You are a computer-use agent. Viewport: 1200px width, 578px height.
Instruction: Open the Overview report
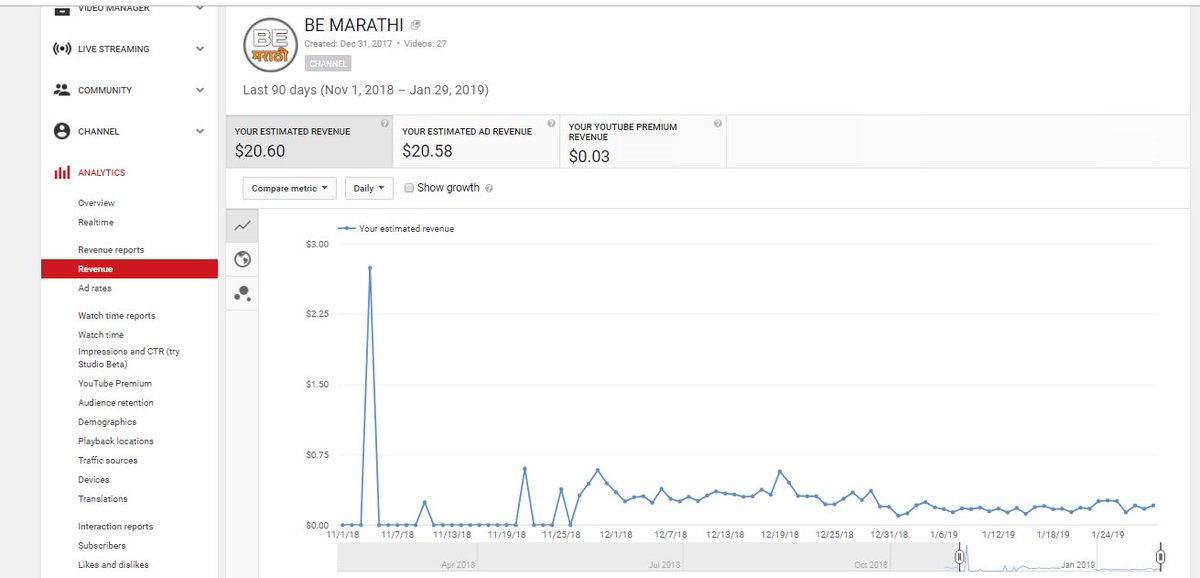click(x=96, y=203)
